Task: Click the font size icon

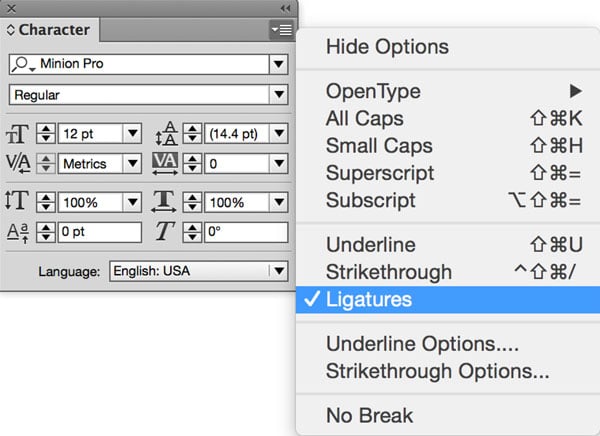Action: tap(20, 133)
